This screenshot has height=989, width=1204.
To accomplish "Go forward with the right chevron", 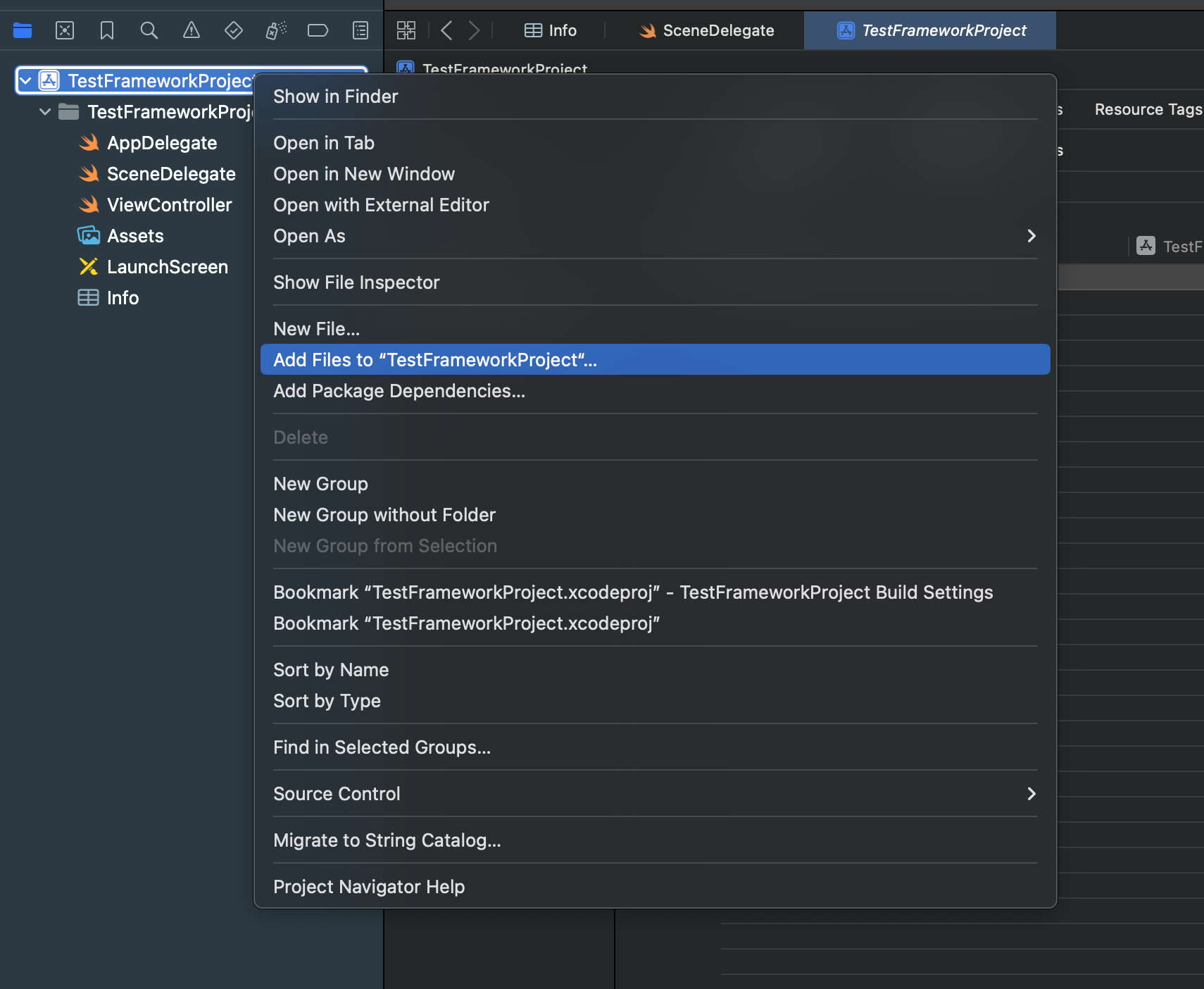I will pyautogui.click(x=474, y=30).
